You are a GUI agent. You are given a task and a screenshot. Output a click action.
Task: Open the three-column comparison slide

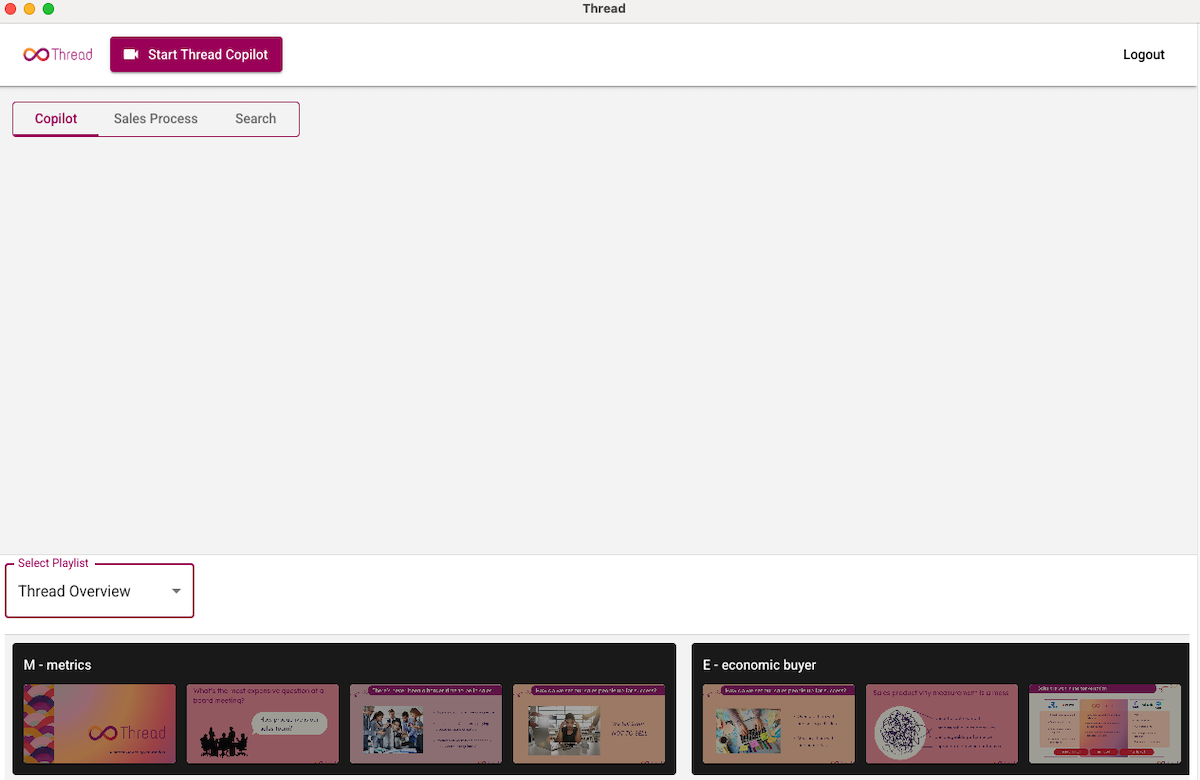[x=1105, y=724]
